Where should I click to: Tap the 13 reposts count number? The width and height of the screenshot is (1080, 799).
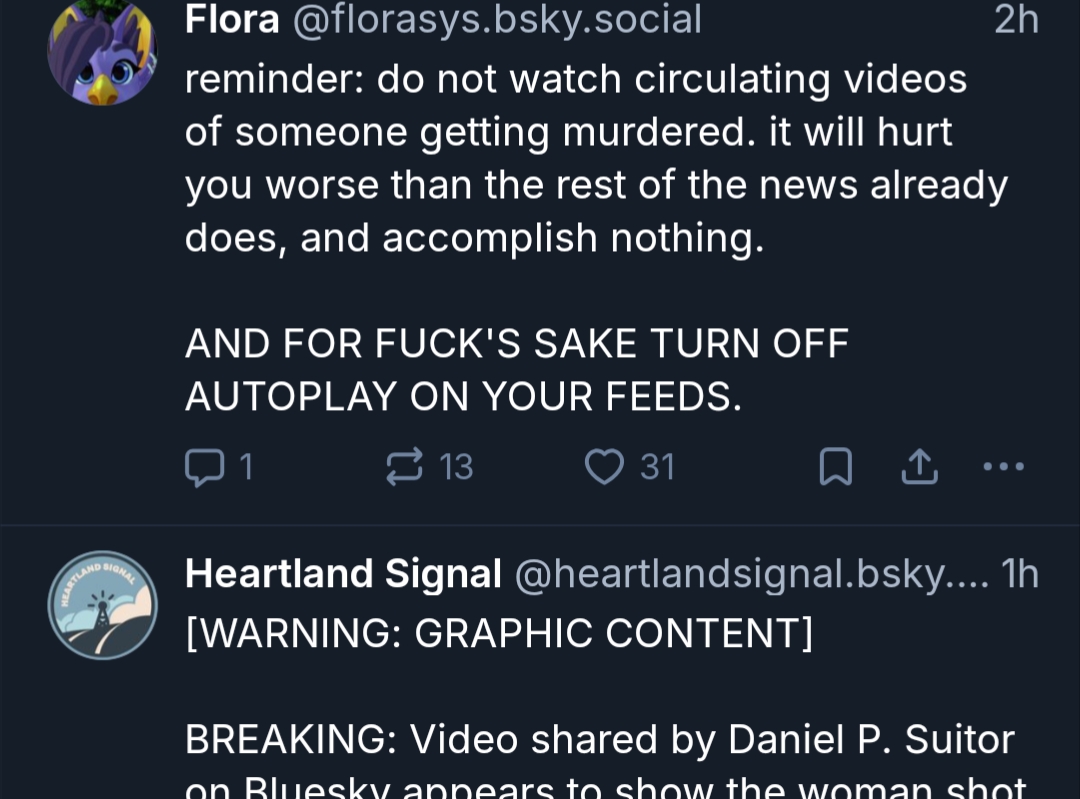[x=456, y=467]
